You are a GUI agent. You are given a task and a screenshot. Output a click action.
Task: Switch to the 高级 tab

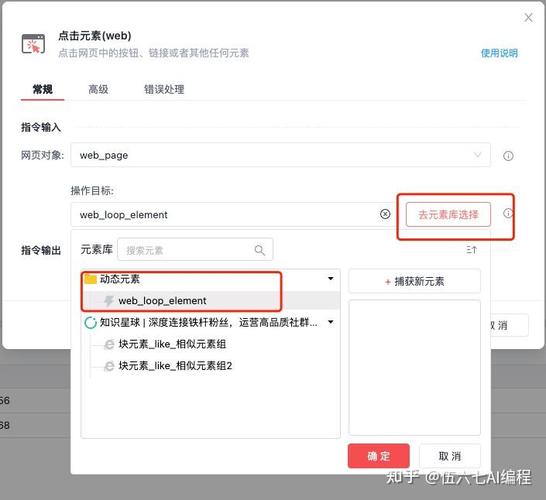tap(98, 89)
